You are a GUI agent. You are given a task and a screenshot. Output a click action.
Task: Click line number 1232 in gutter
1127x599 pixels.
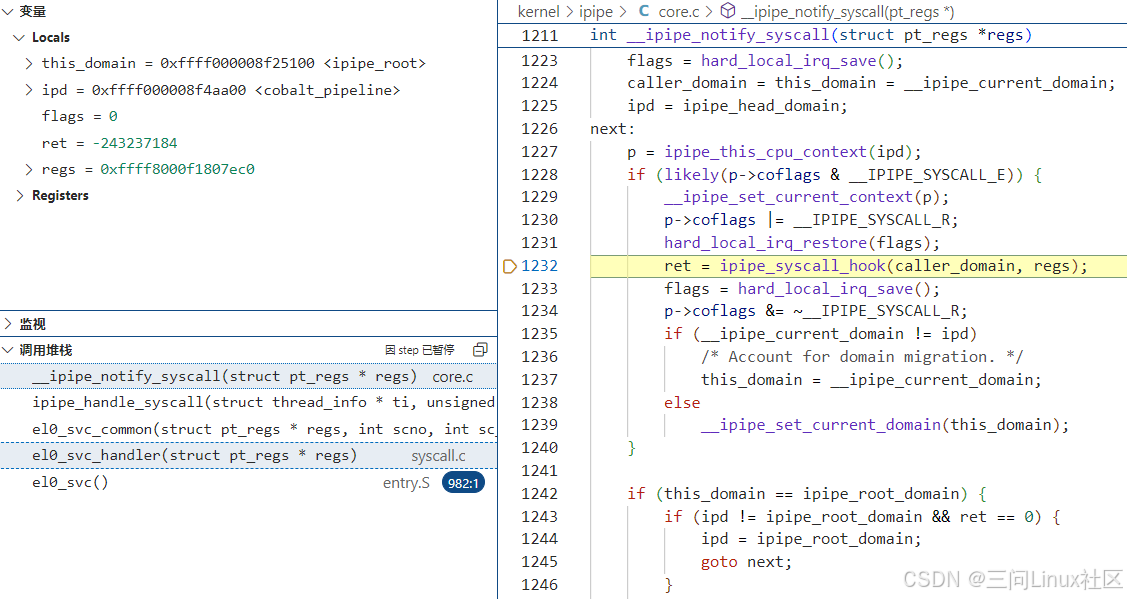540,266
